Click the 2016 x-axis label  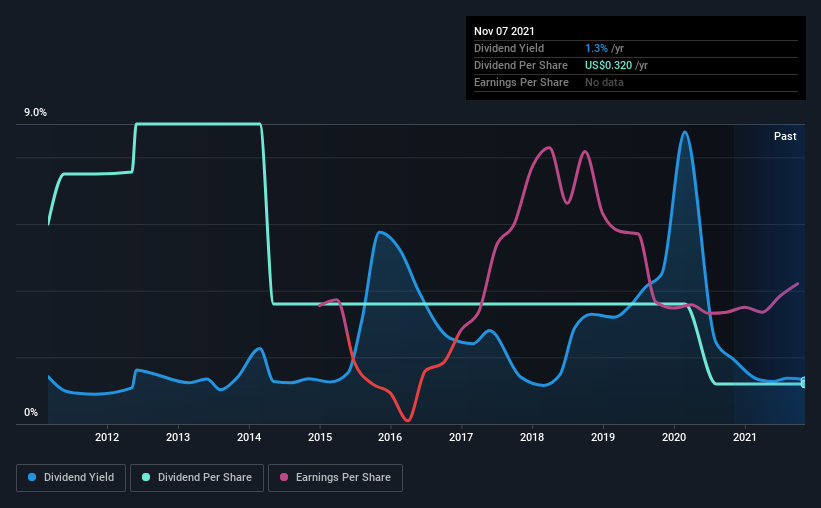[x=390, y=437]
